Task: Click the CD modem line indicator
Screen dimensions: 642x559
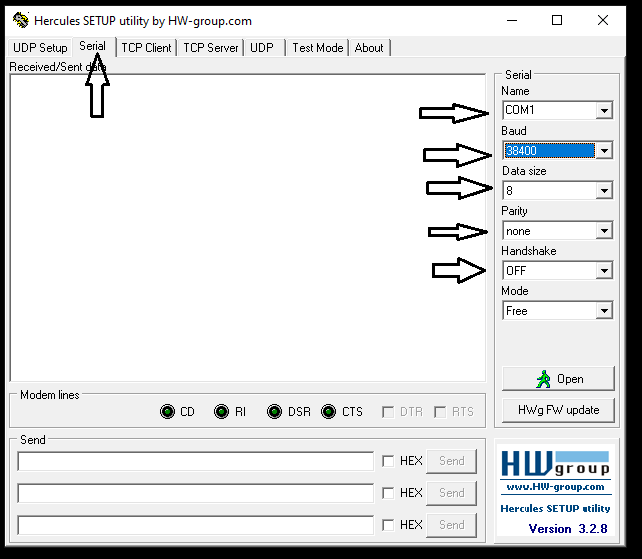Action: pyautogui.click(x=167, y=411)
